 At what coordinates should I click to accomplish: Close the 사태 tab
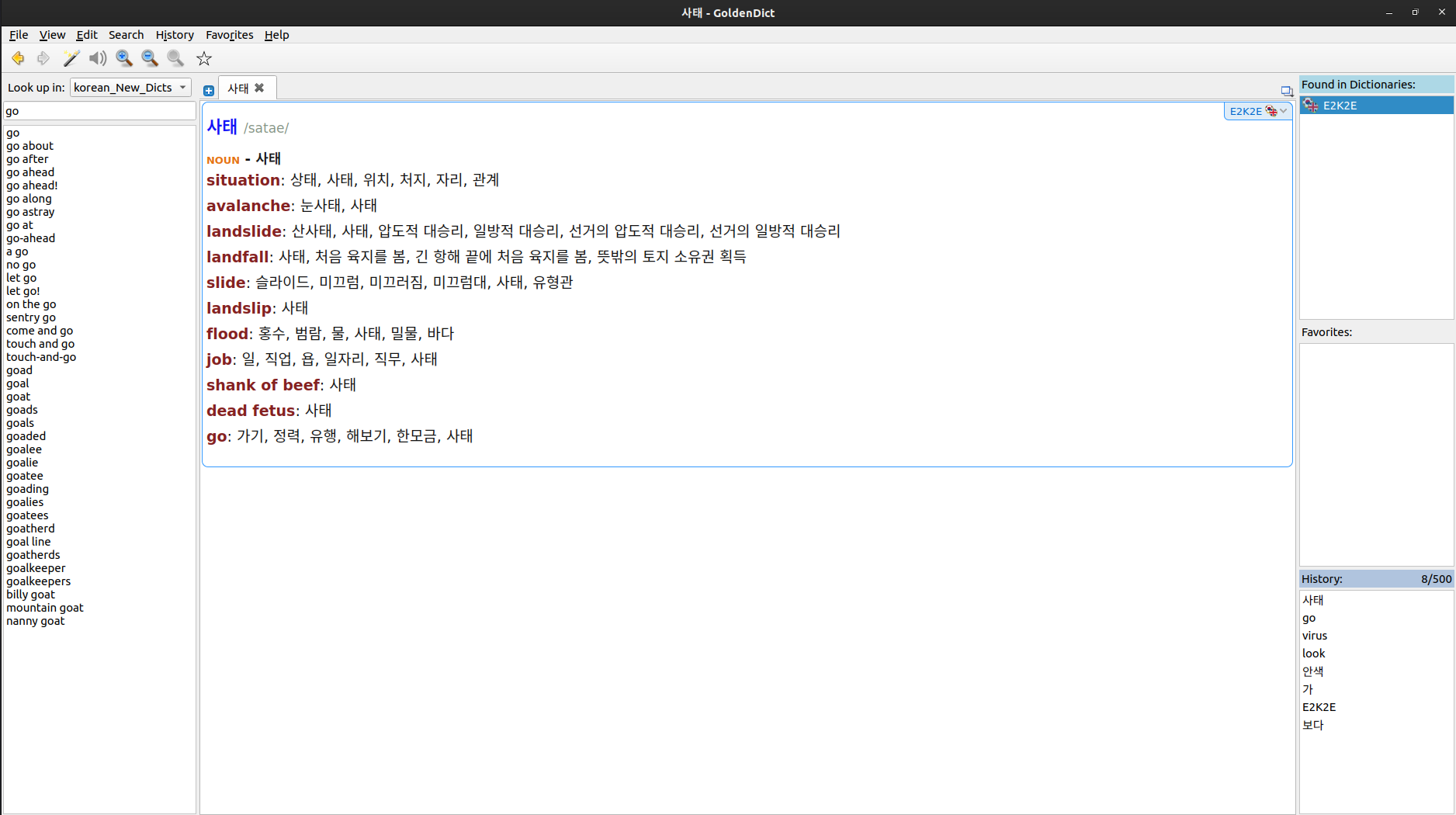coord(259,88)
